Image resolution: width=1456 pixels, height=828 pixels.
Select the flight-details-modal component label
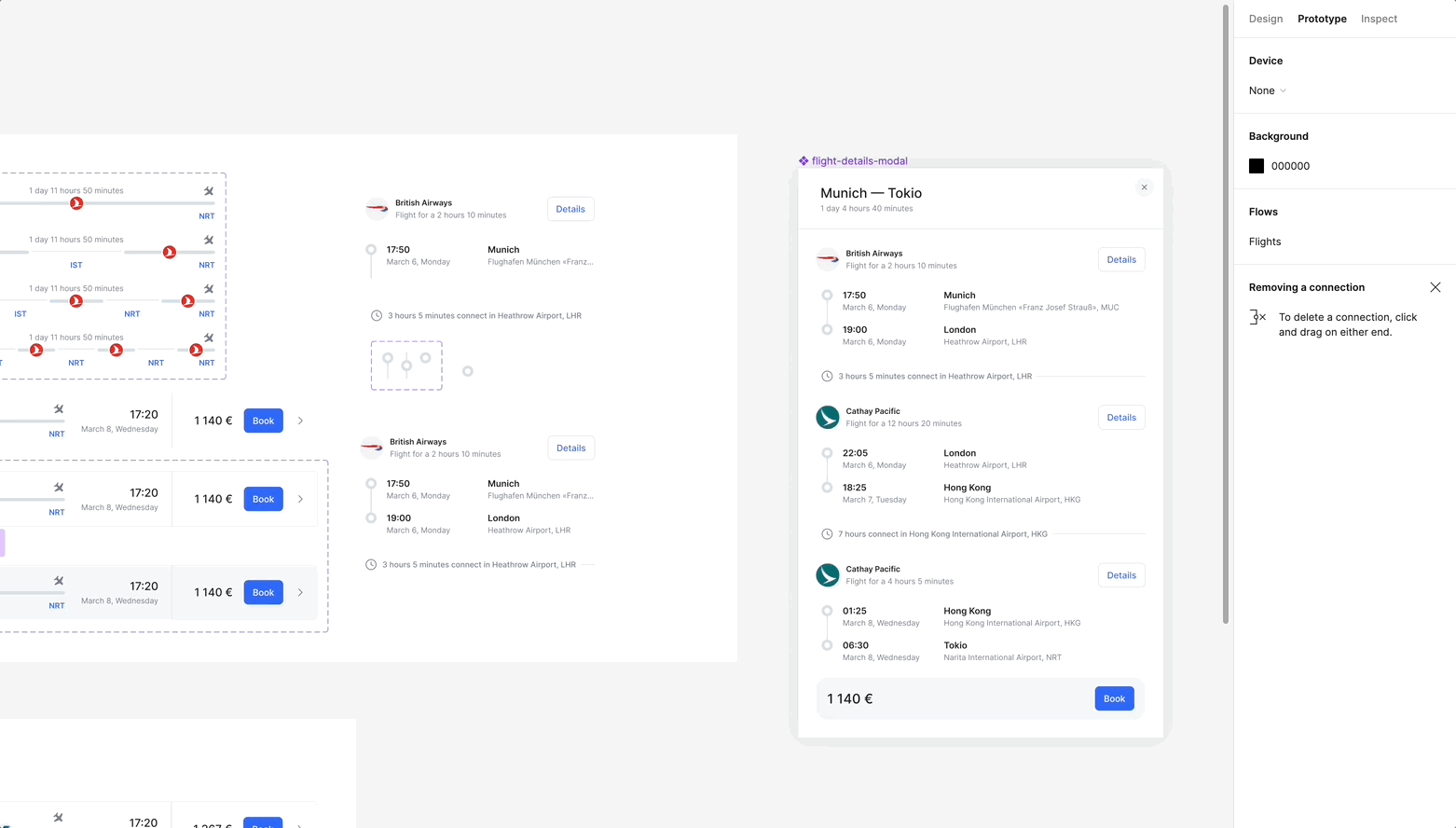click(859, 160)
